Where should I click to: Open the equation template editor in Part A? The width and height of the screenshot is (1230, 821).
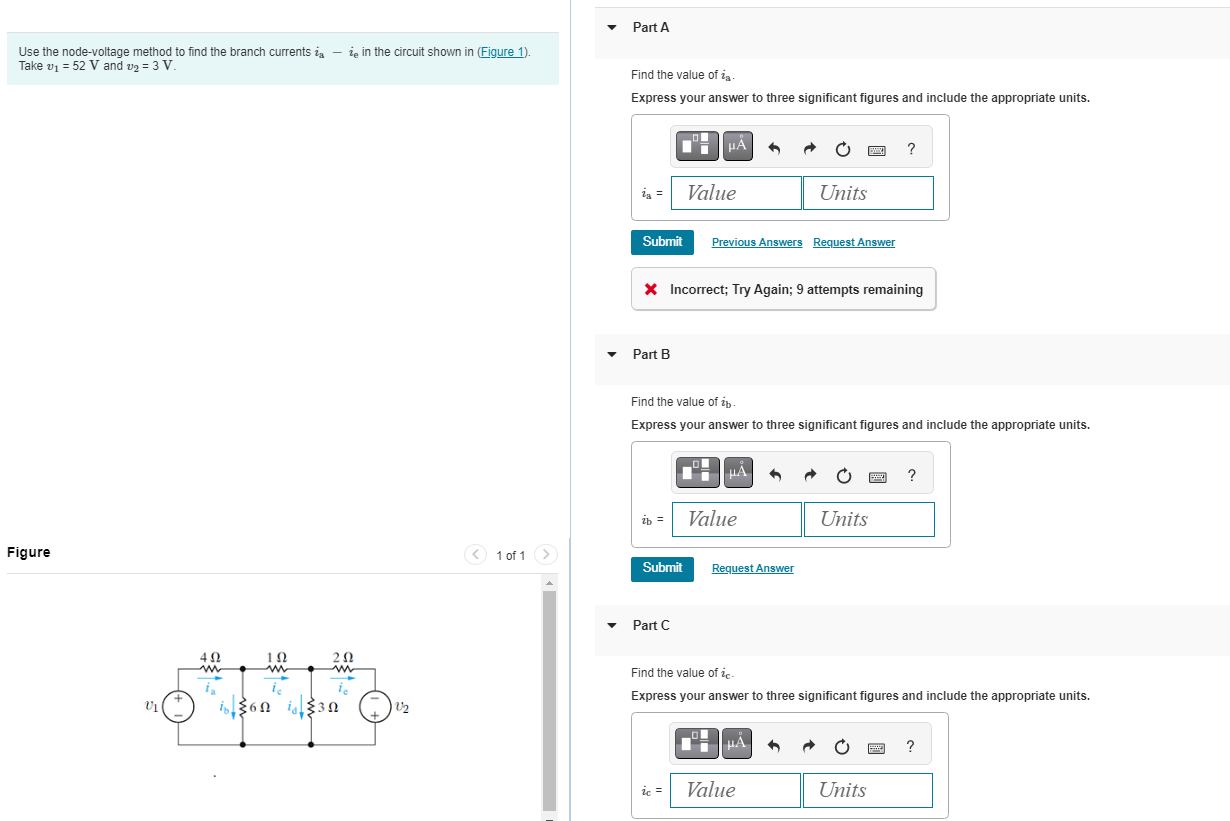tap(697, 145)
